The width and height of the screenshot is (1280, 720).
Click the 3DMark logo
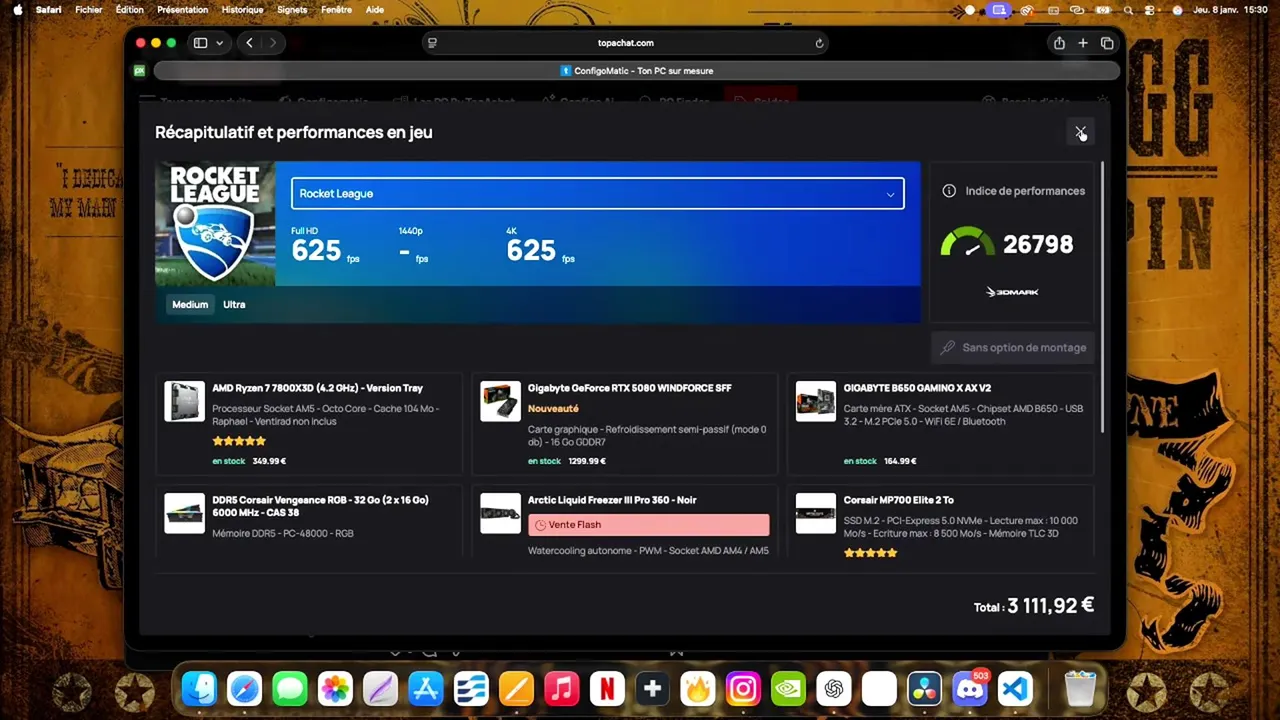click(1012, 292)
